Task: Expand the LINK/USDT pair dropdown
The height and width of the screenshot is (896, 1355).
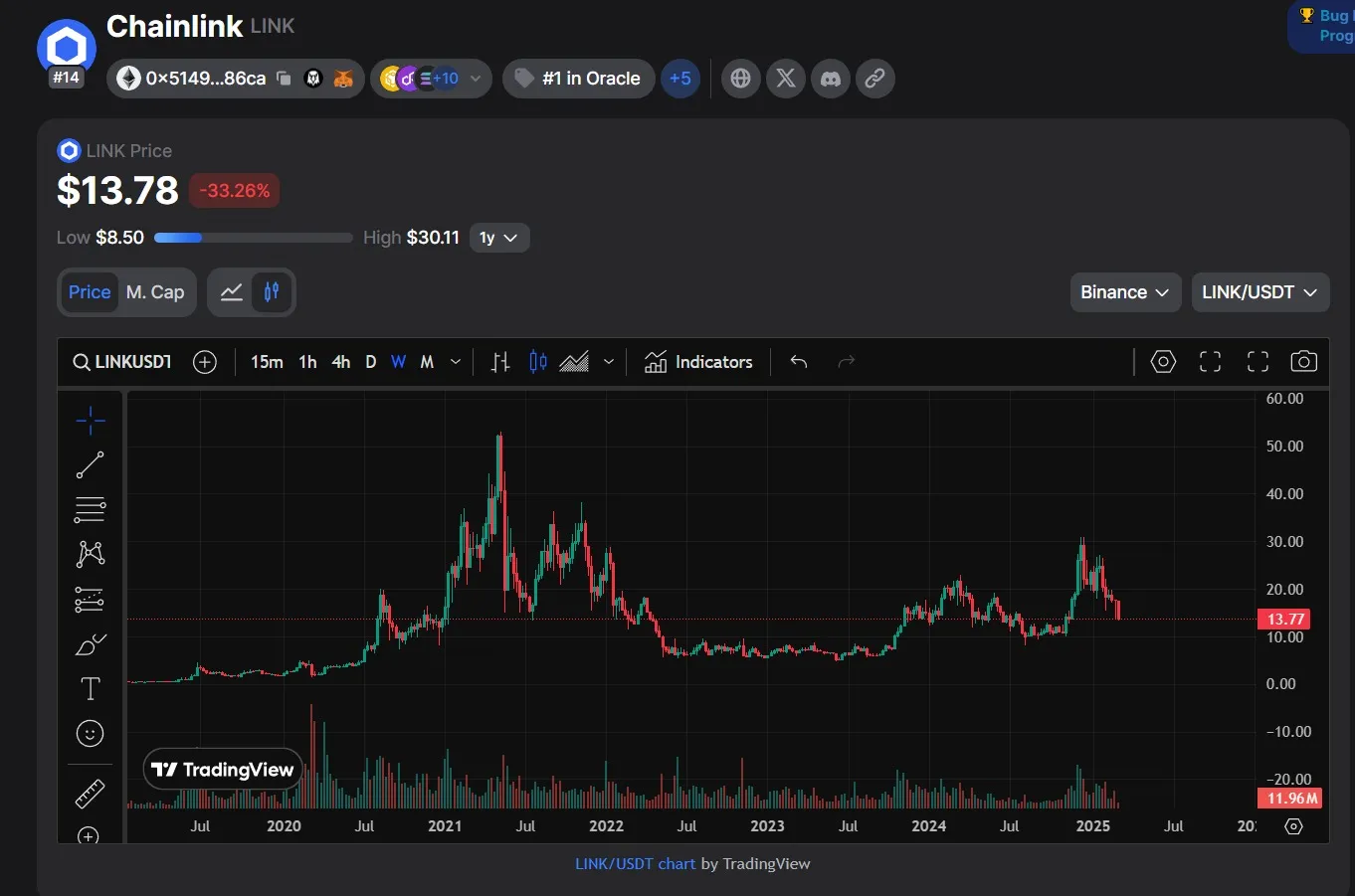Action: (x=1259, y=292)
